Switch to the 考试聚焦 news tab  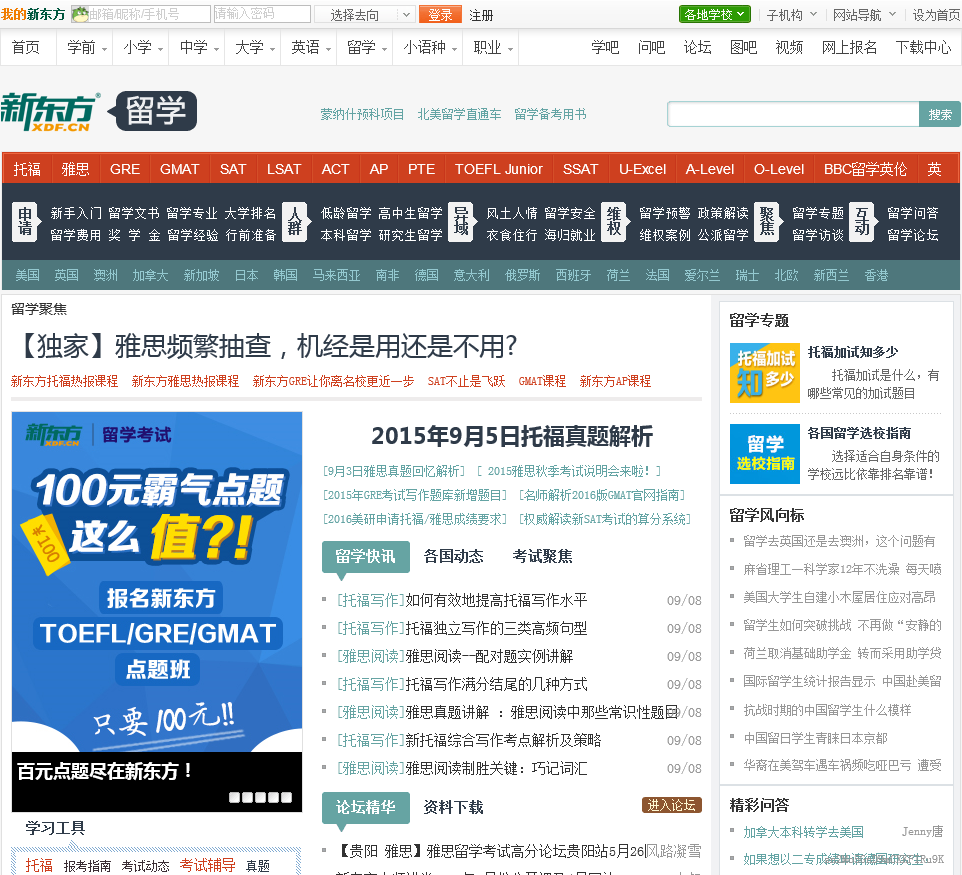click(x=542, y=557)
